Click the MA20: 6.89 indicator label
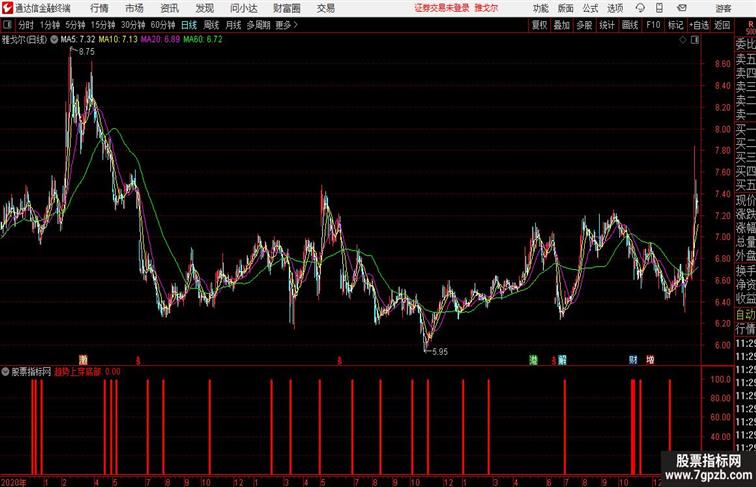 [x=161, y=40]
